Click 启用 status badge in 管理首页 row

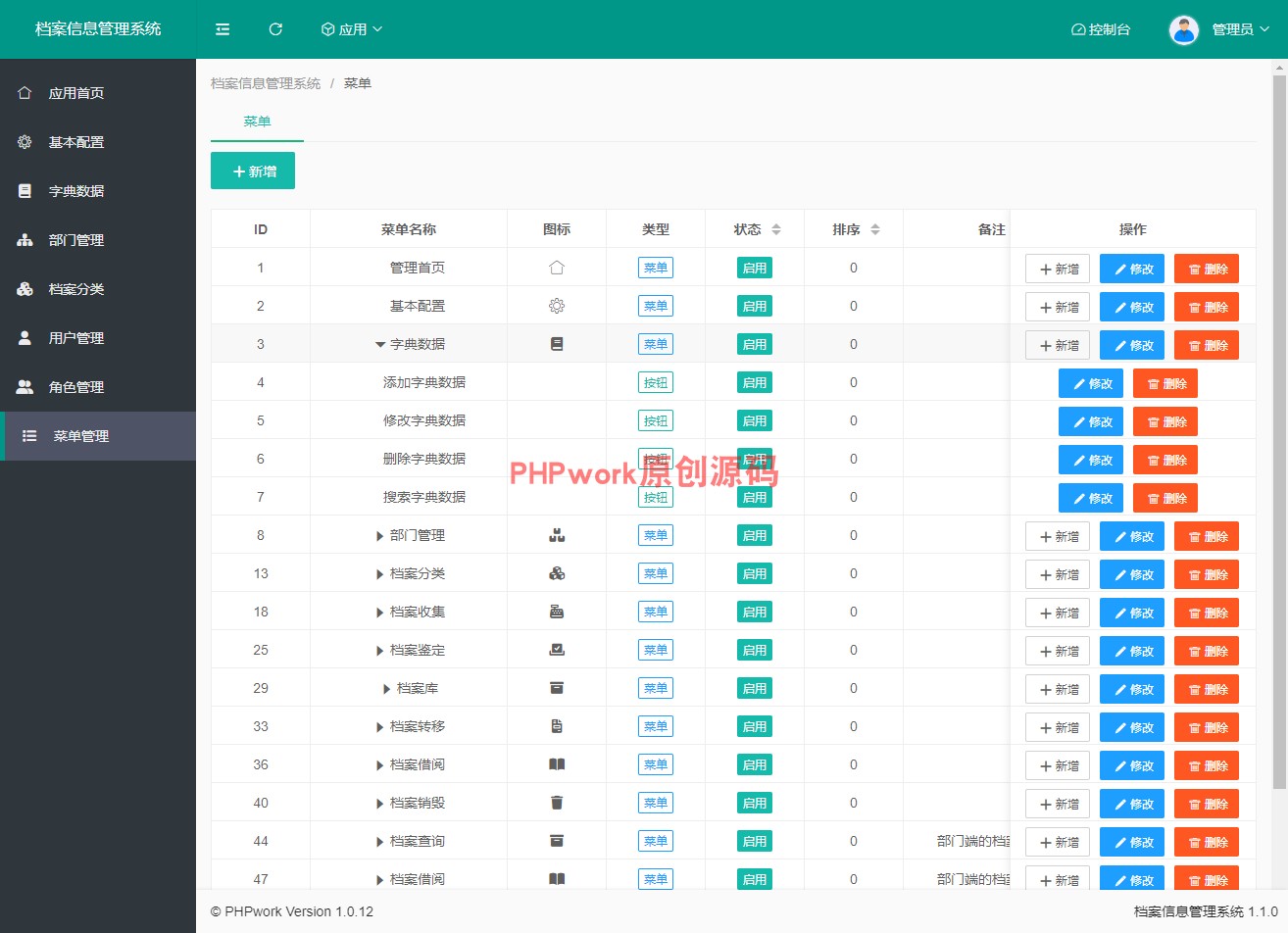[755, 268]
